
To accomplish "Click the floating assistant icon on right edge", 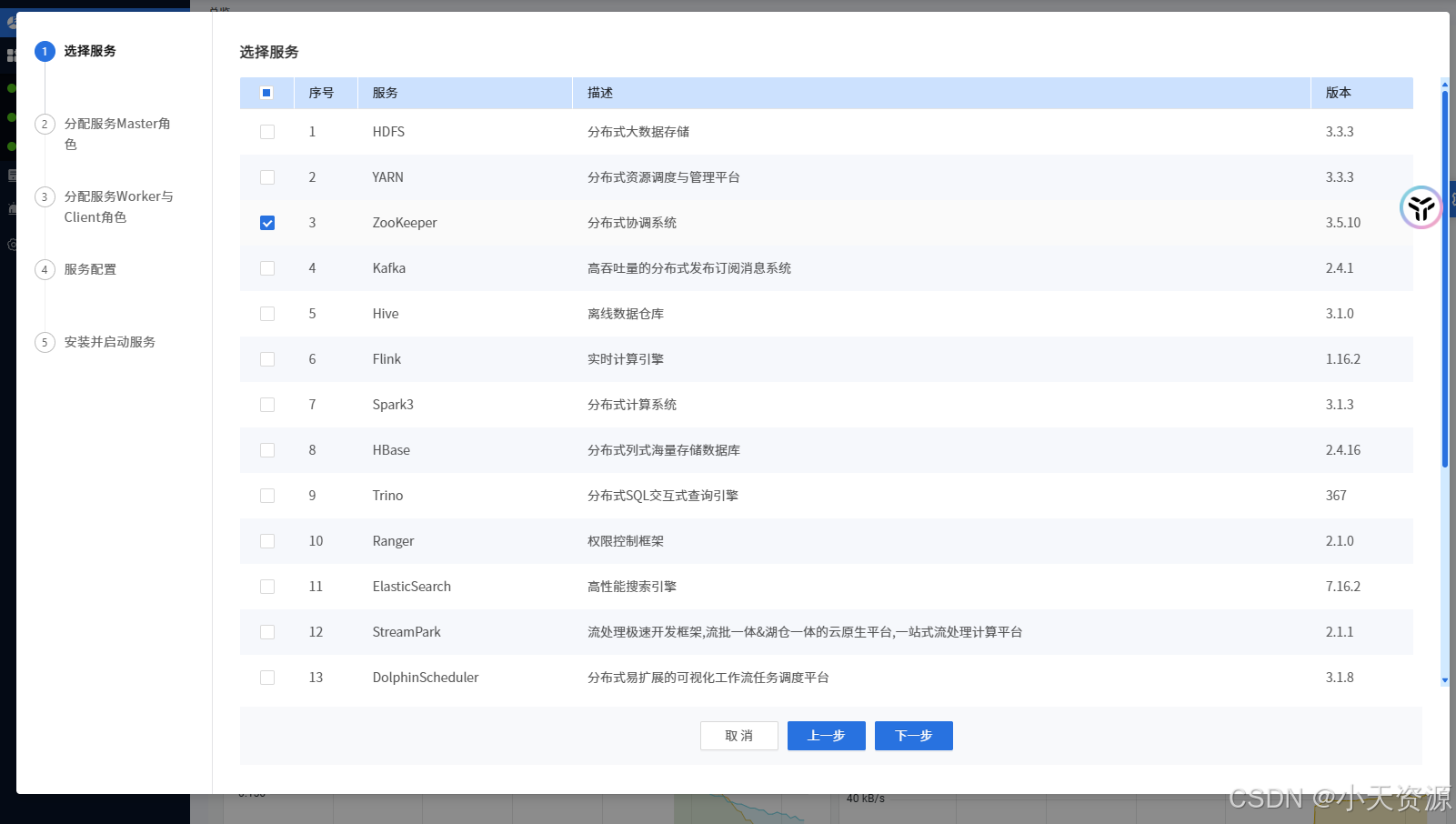I will 1421,208.
